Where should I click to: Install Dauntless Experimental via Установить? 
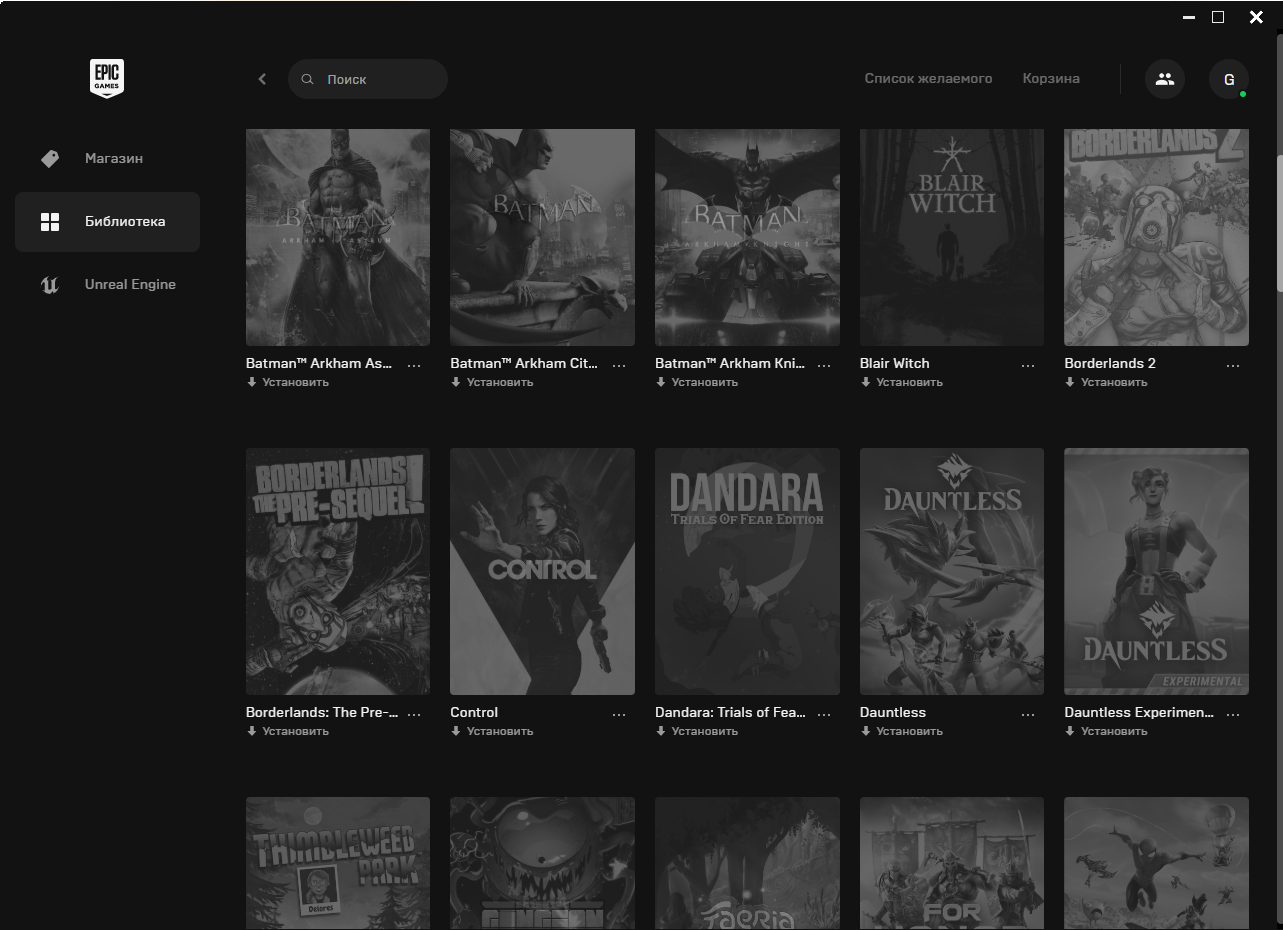point(1106,731)
